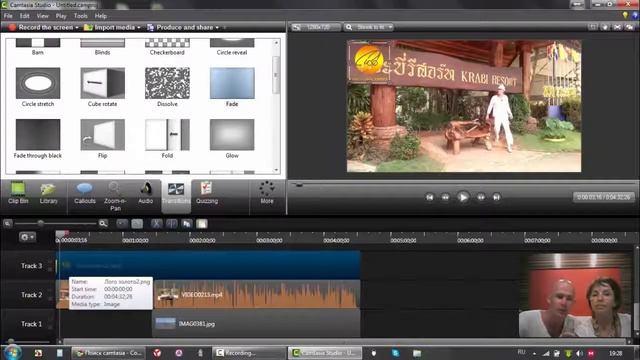Viewport: 640px width, 360px height.
Task: Click the Redo button on timeline toolbar
Action: (137, 224)
